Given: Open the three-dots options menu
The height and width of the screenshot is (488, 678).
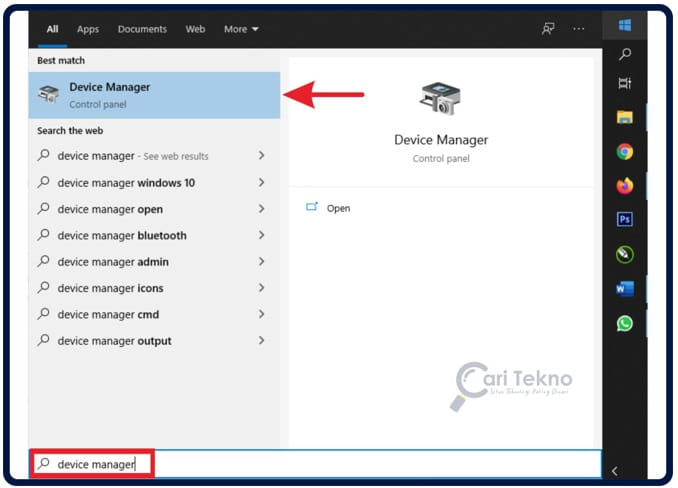Looking at the screenshot, I should pyautogui.click(x=579, y=29).
